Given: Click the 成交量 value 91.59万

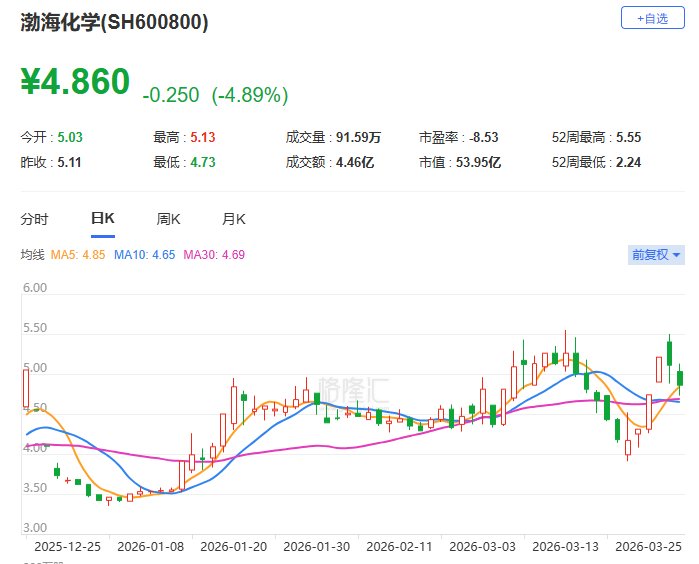Looking at the screenshot, I should 358,137.
